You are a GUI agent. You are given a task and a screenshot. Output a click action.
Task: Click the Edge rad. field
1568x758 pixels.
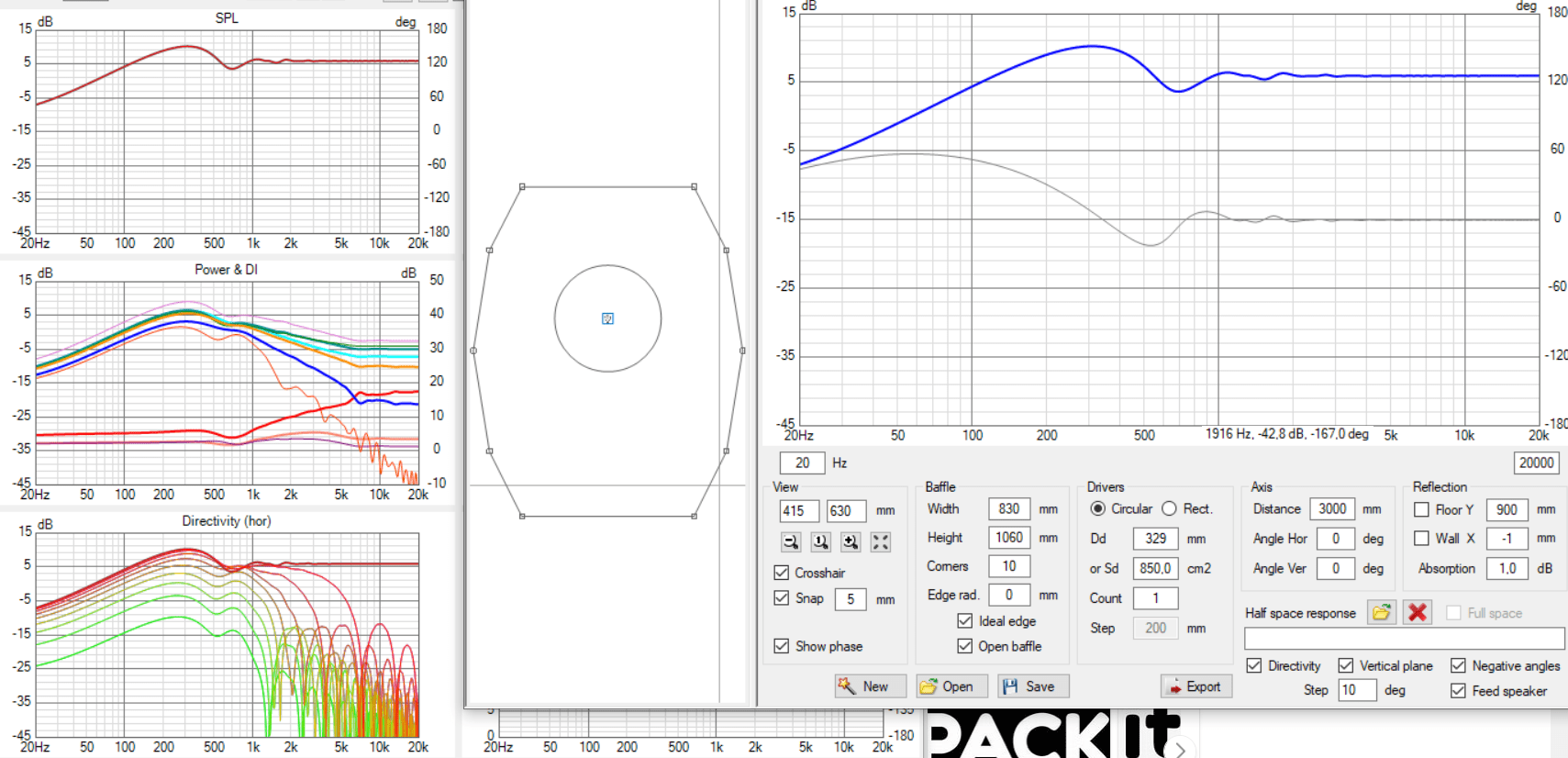1009,595
